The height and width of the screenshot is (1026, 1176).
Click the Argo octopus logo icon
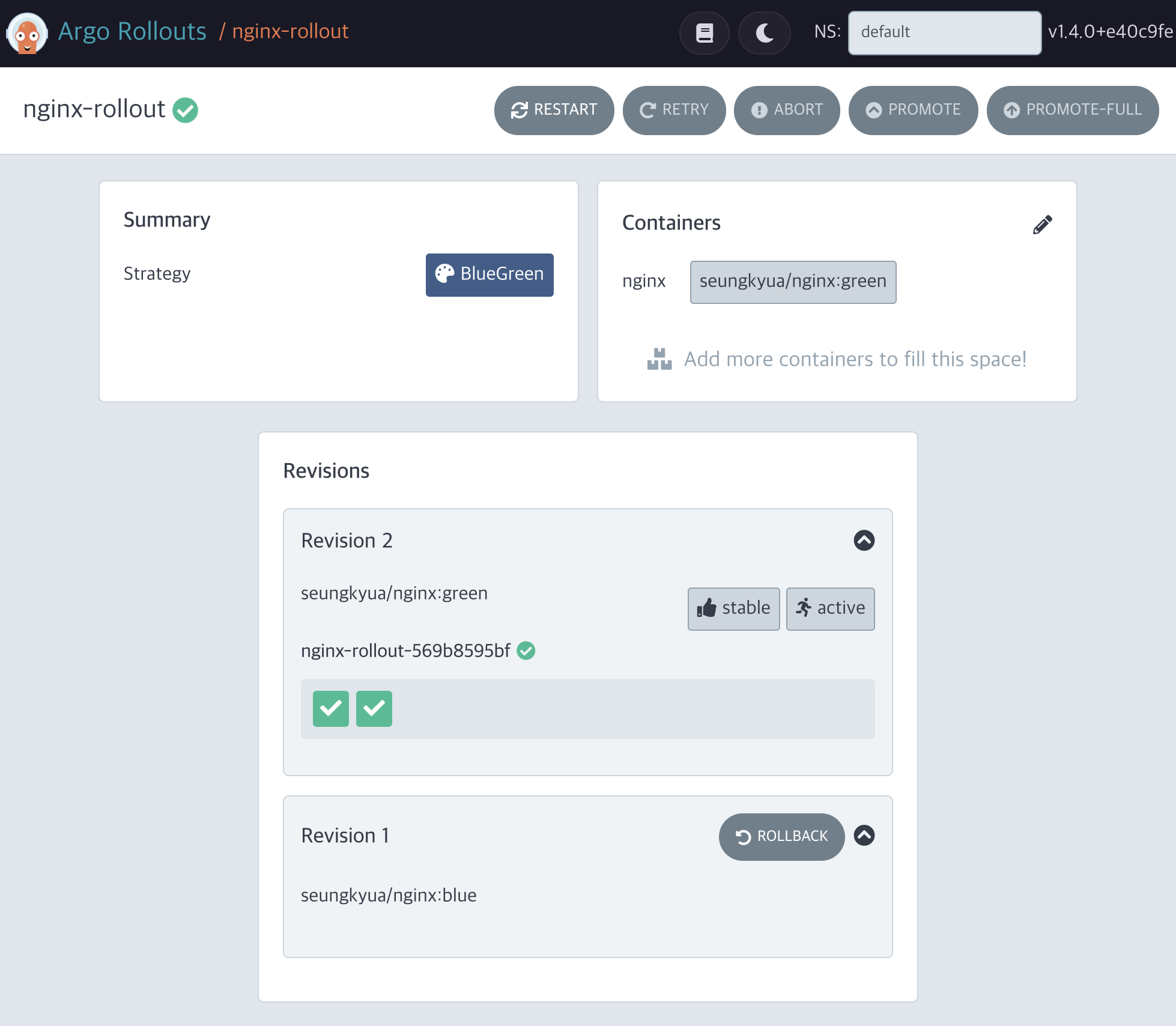(27, 34)
